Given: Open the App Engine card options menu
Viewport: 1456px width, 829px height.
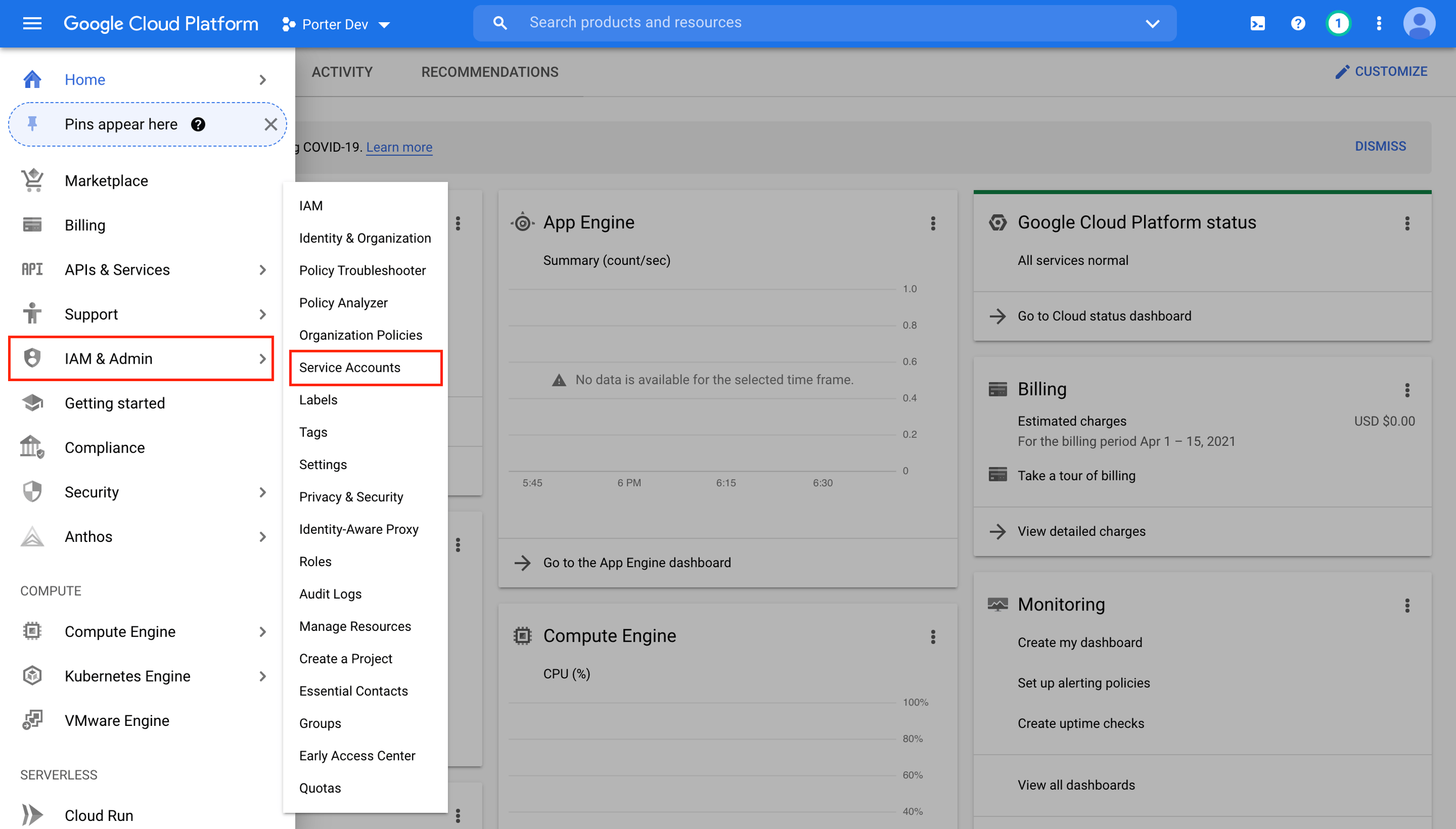Looking at the screenshot, I should click(x=933, y=223).
